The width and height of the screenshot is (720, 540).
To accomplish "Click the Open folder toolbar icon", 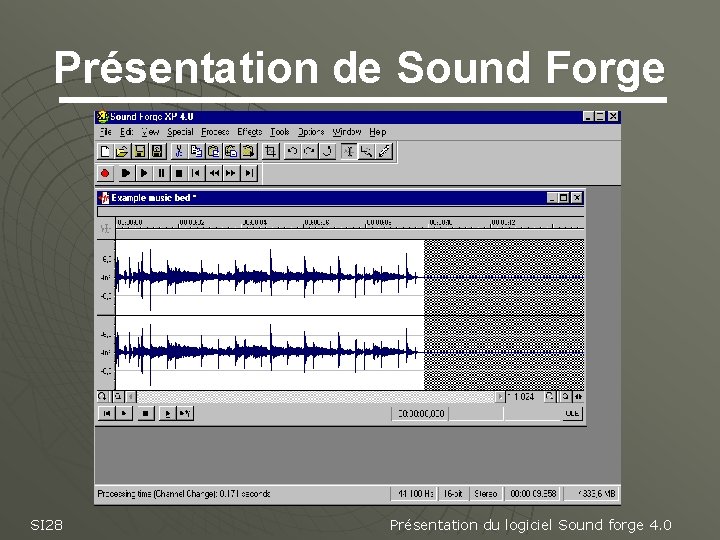I will (x=122, y=151).
